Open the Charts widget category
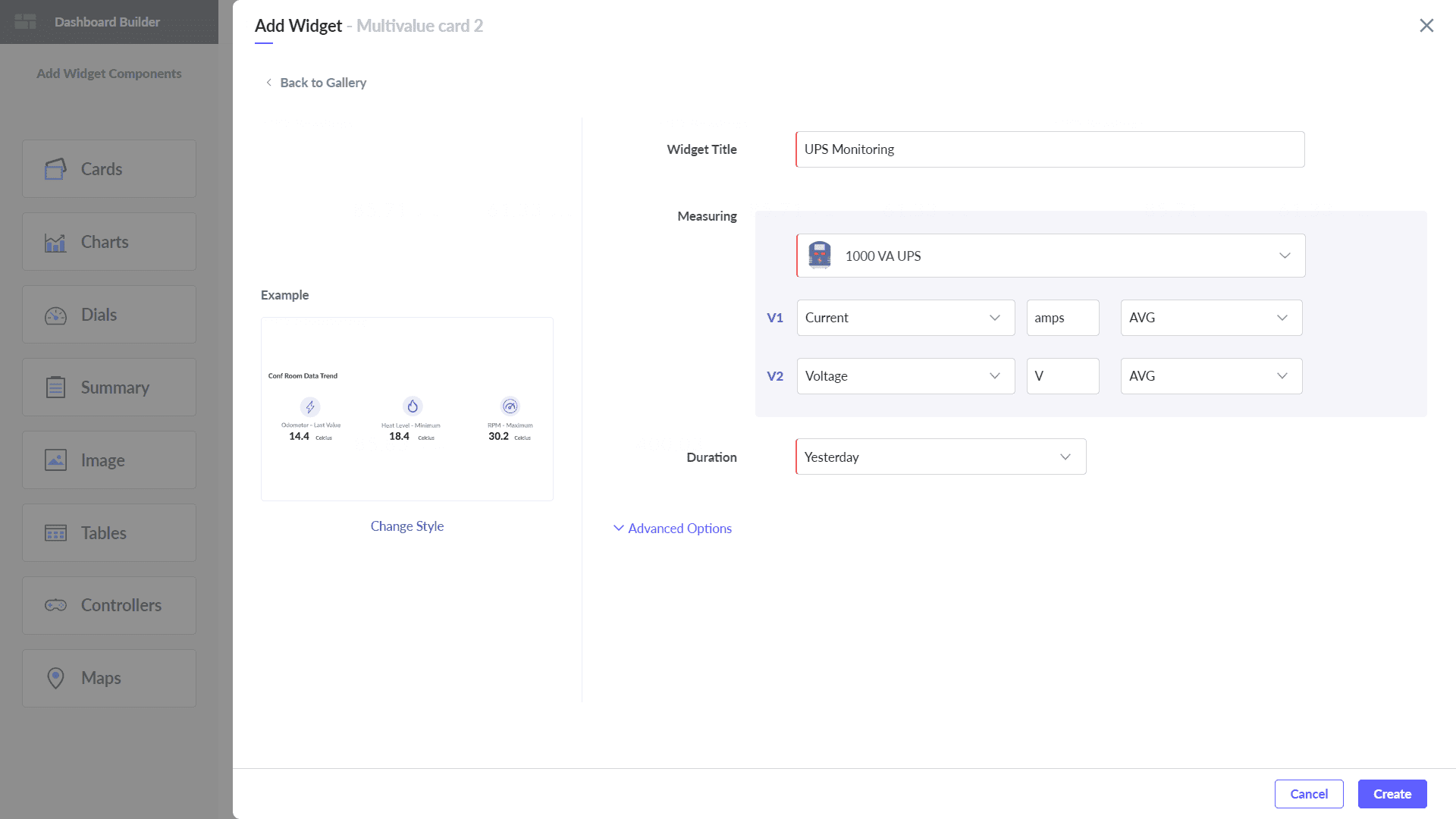 [x=109, y=241]
